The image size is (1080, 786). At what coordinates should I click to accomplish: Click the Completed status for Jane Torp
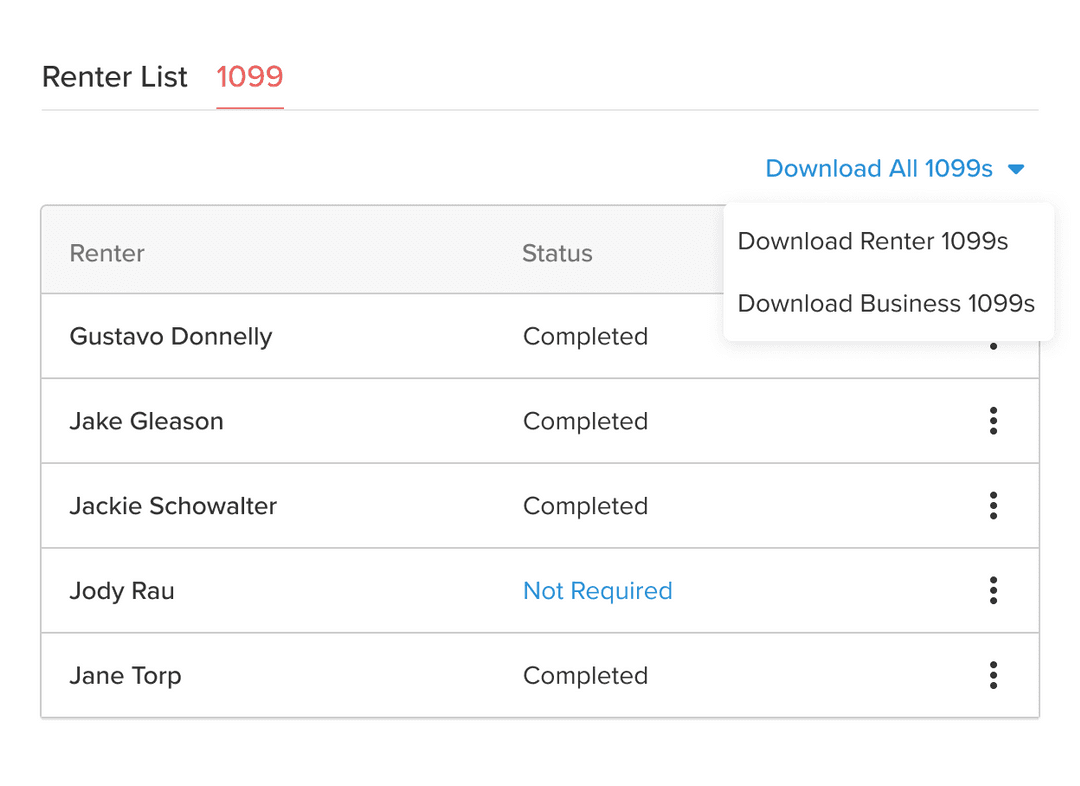click(x=585, y=676)
